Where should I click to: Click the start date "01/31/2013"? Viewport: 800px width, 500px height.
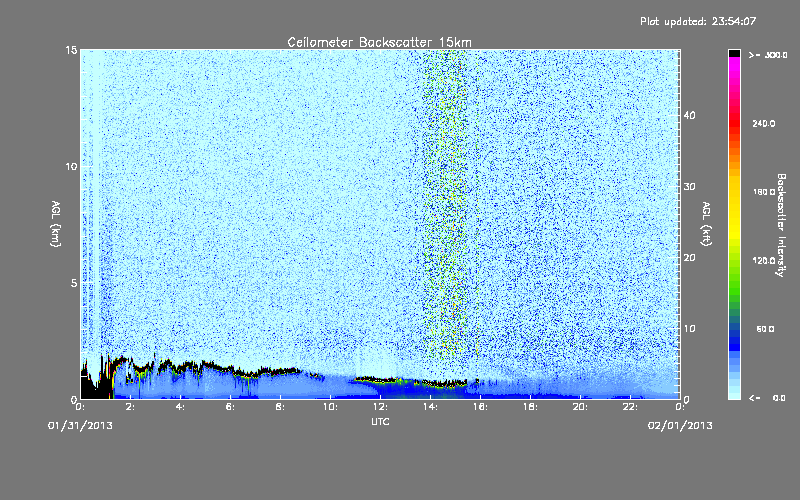80,426
